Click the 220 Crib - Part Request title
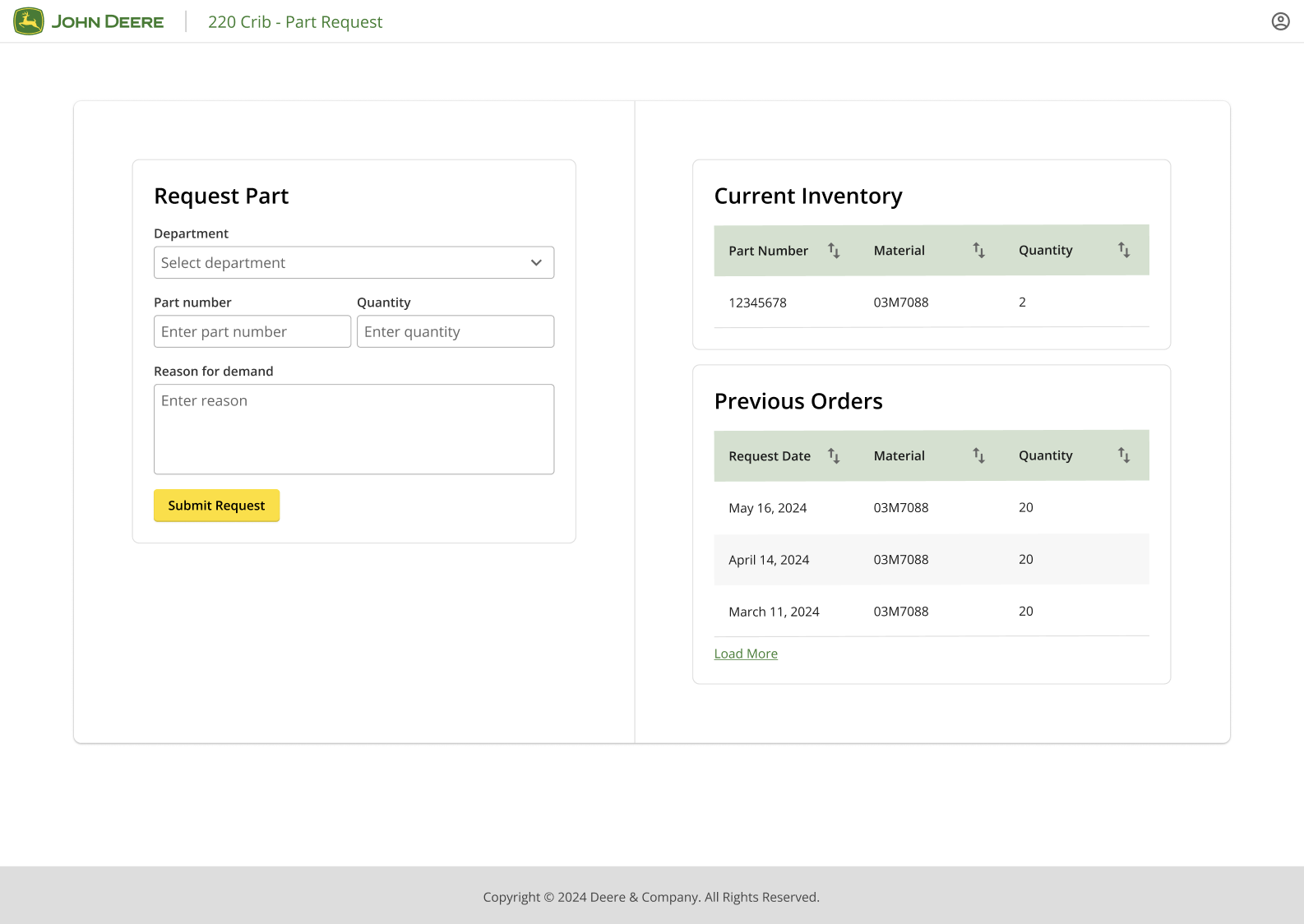1304x924 pixels. [295, 22]
